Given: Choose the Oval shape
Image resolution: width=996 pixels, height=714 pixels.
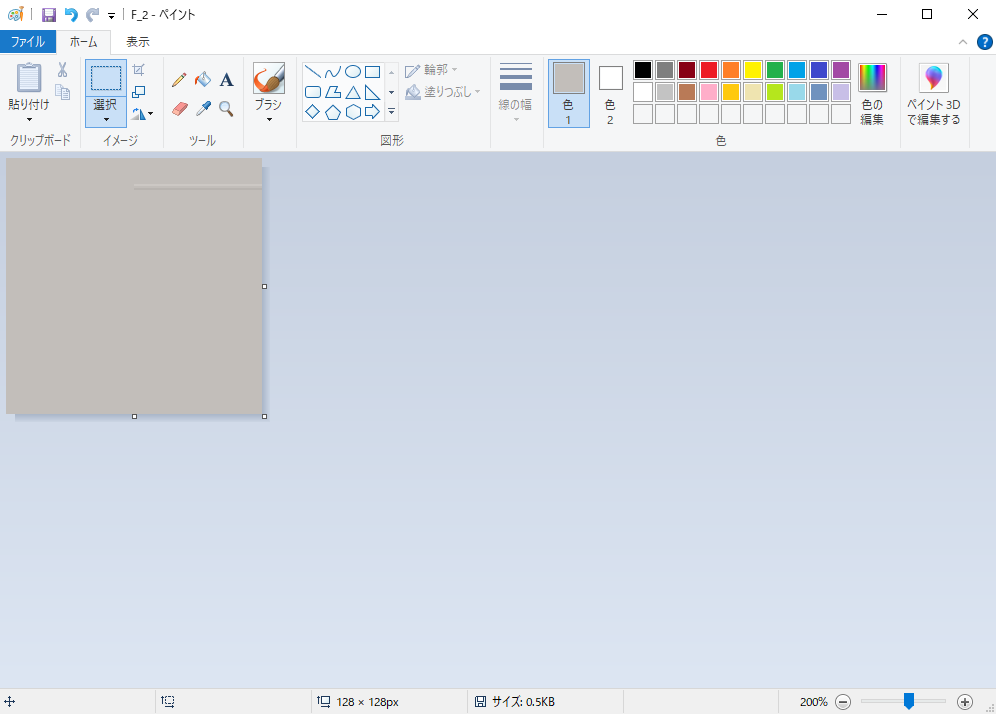Looking at the screenshot, I should pyautogui.click(x=353, y=72).
